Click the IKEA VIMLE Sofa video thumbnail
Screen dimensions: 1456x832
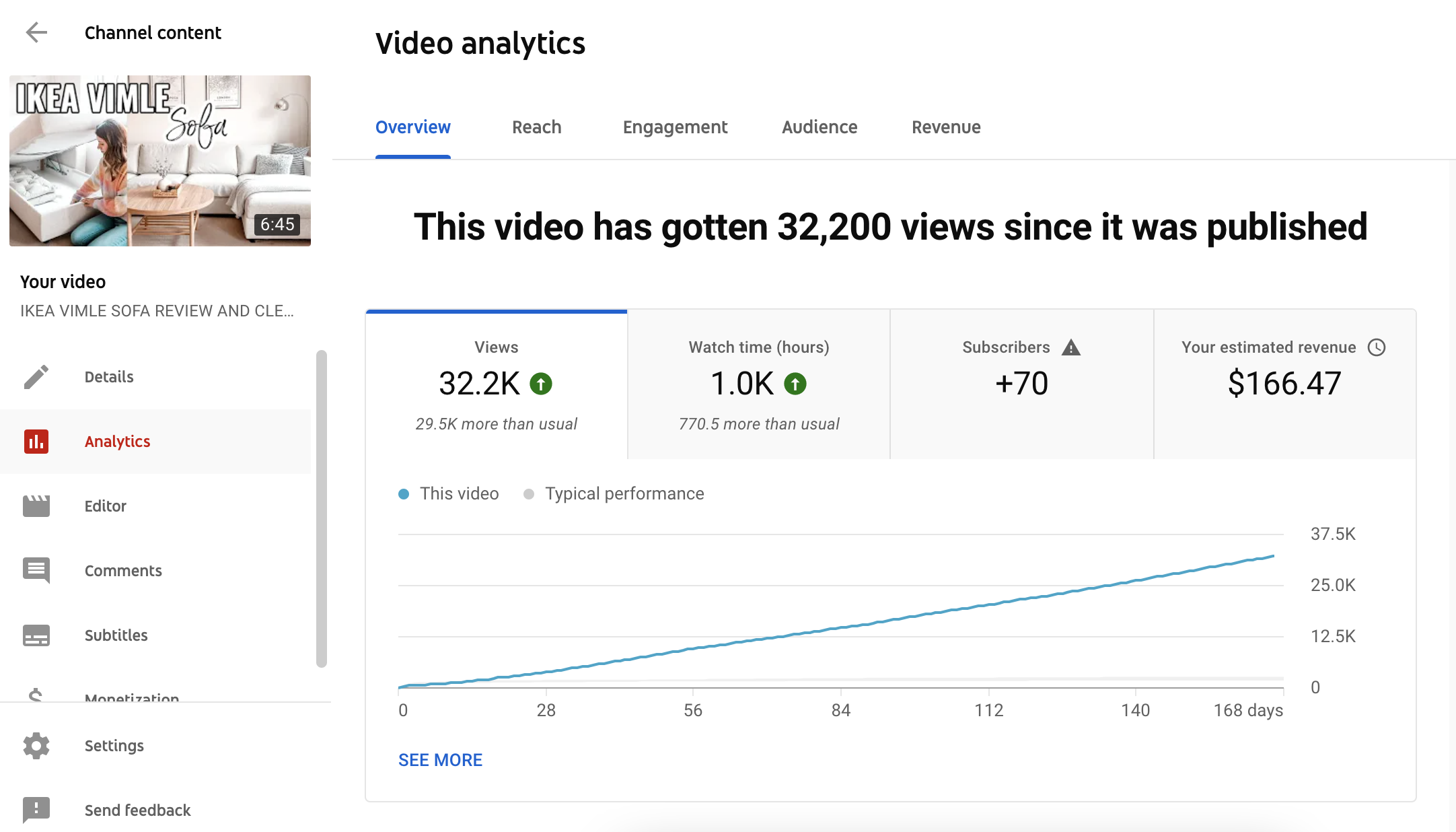pyautogui.click(x=160, y=161)
